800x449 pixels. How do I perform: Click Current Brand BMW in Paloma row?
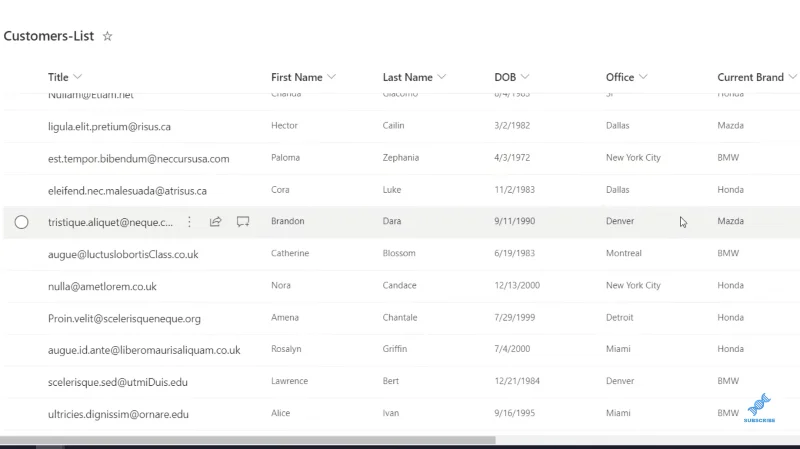pyautogui.click(x=728, y=158)
